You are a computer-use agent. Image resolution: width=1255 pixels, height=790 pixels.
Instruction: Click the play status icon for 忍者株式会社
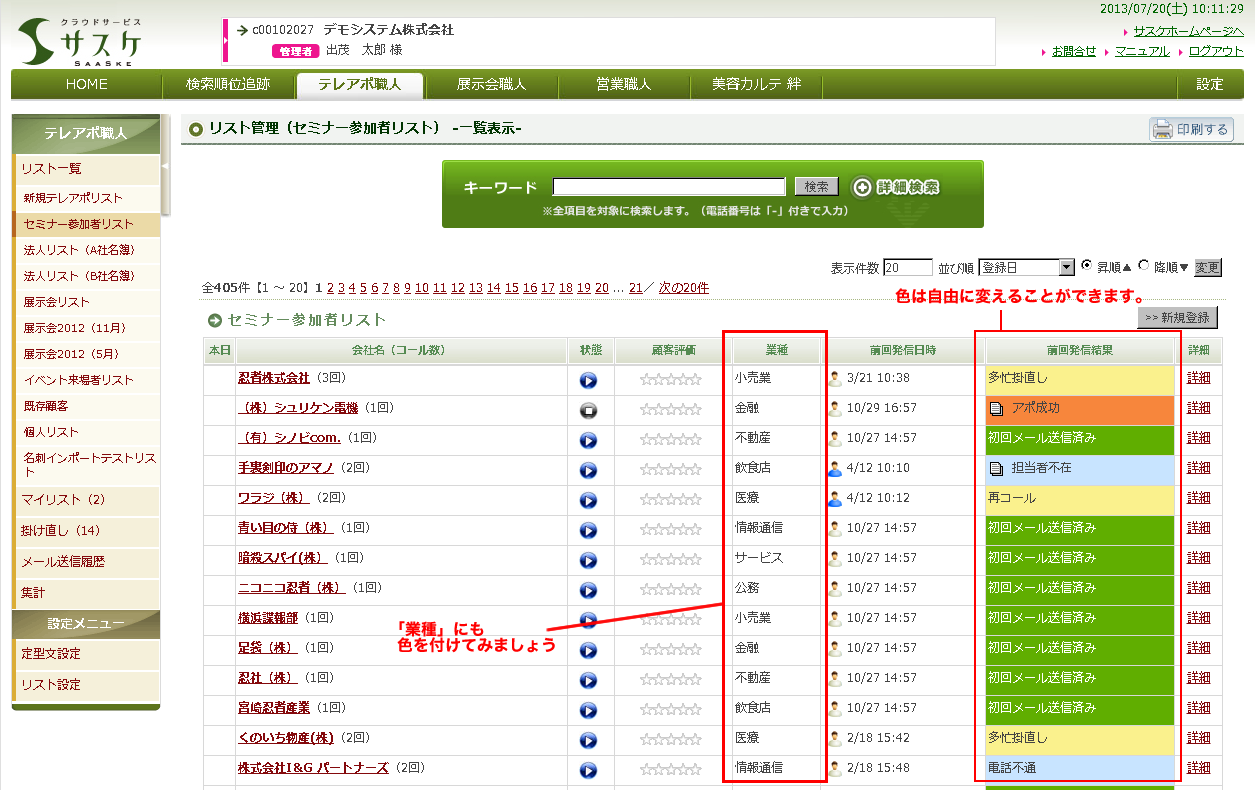(588, 380)
